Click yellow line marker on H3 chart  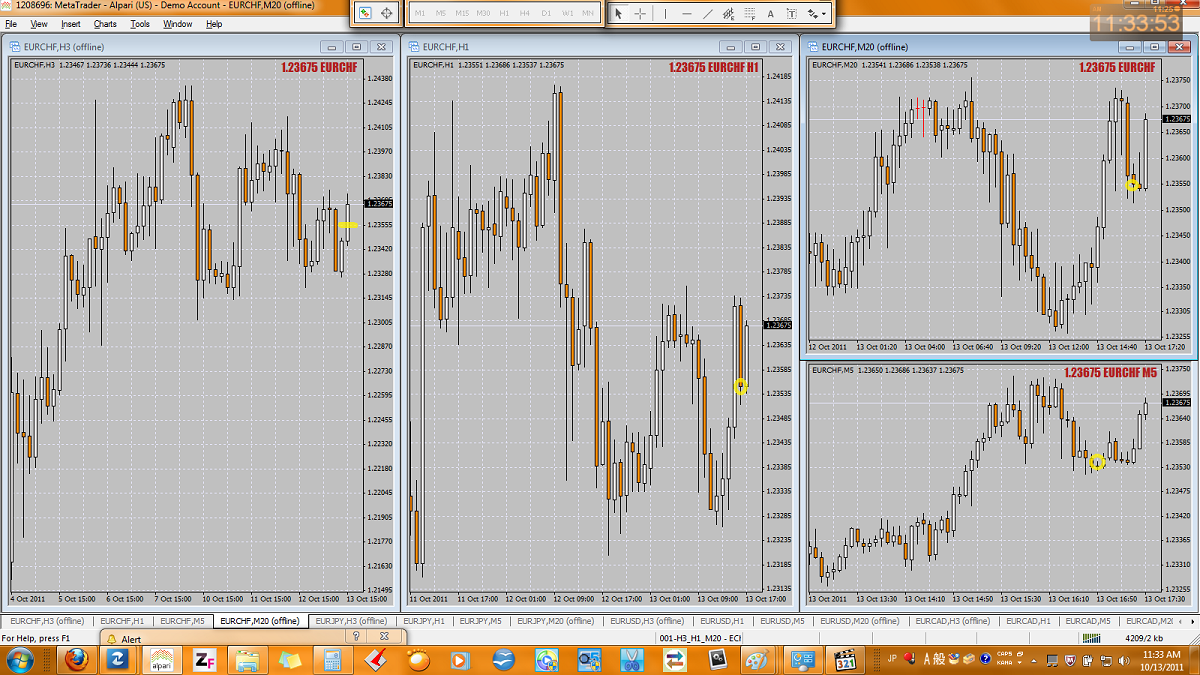tap(348, 225)
